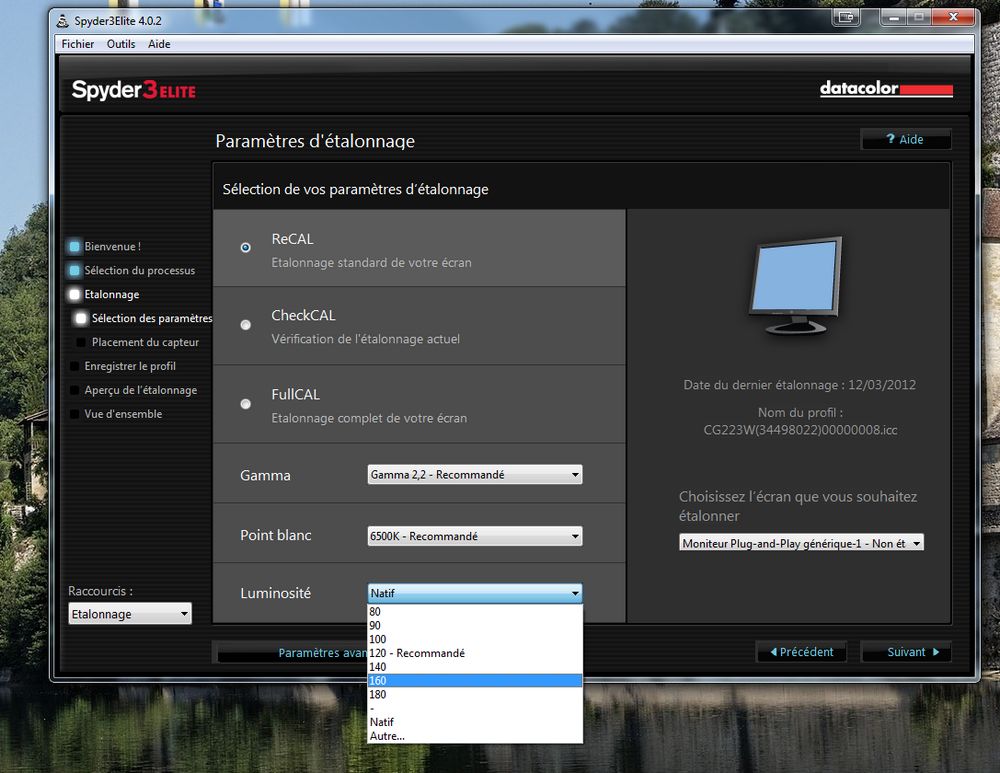Screen dimensions: 1000x773
Task: Open the monitor selection dropdown
Action: [801, 543]
